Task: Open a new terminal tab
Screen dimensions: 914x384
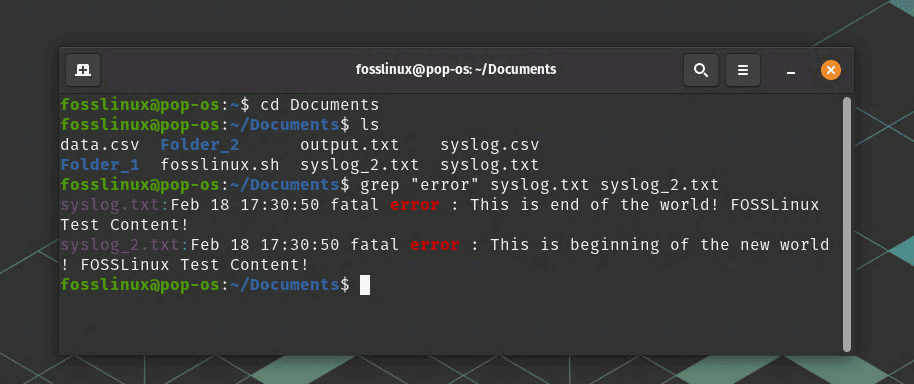Action: coord(83,70)
